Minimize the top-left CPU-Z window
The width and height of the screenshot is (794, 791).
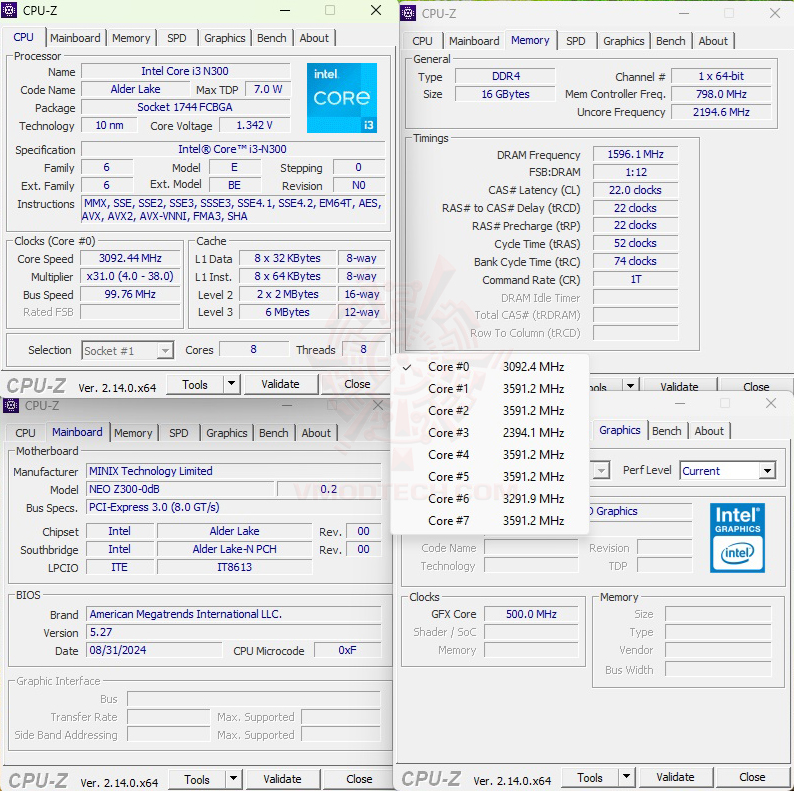click(x=285, y=10)
